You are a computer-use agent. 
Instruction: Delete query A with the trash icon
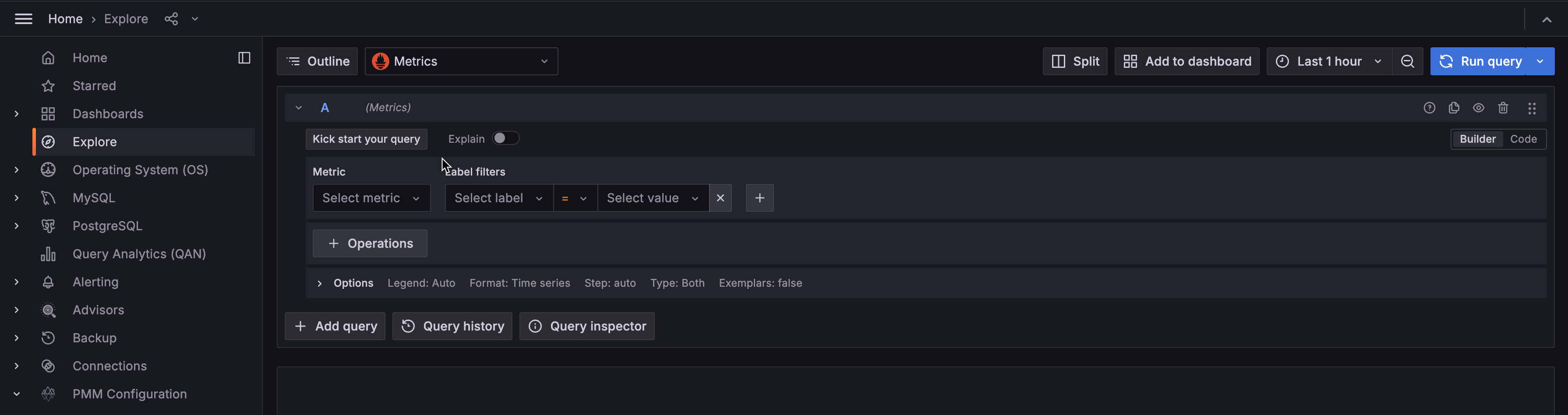coord(1504,107)
